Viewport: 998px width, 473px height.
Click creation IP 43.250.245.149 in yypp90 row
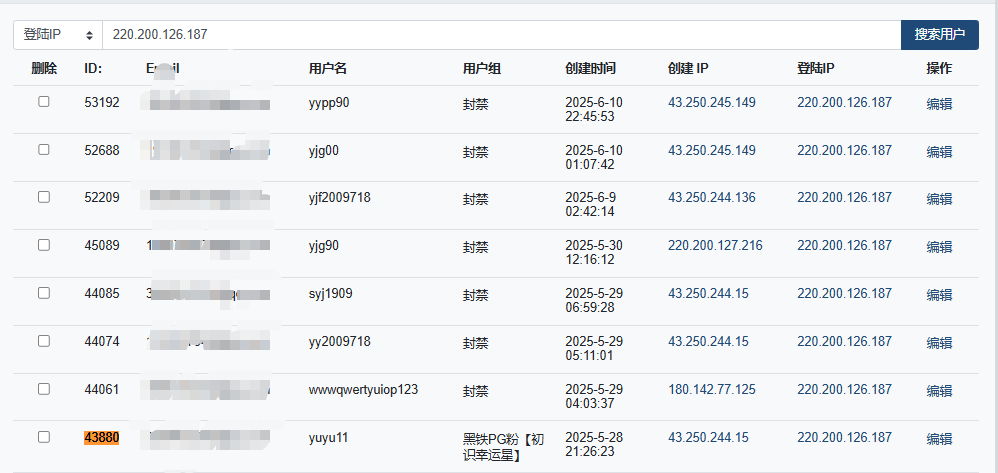(x=712, y=102)
